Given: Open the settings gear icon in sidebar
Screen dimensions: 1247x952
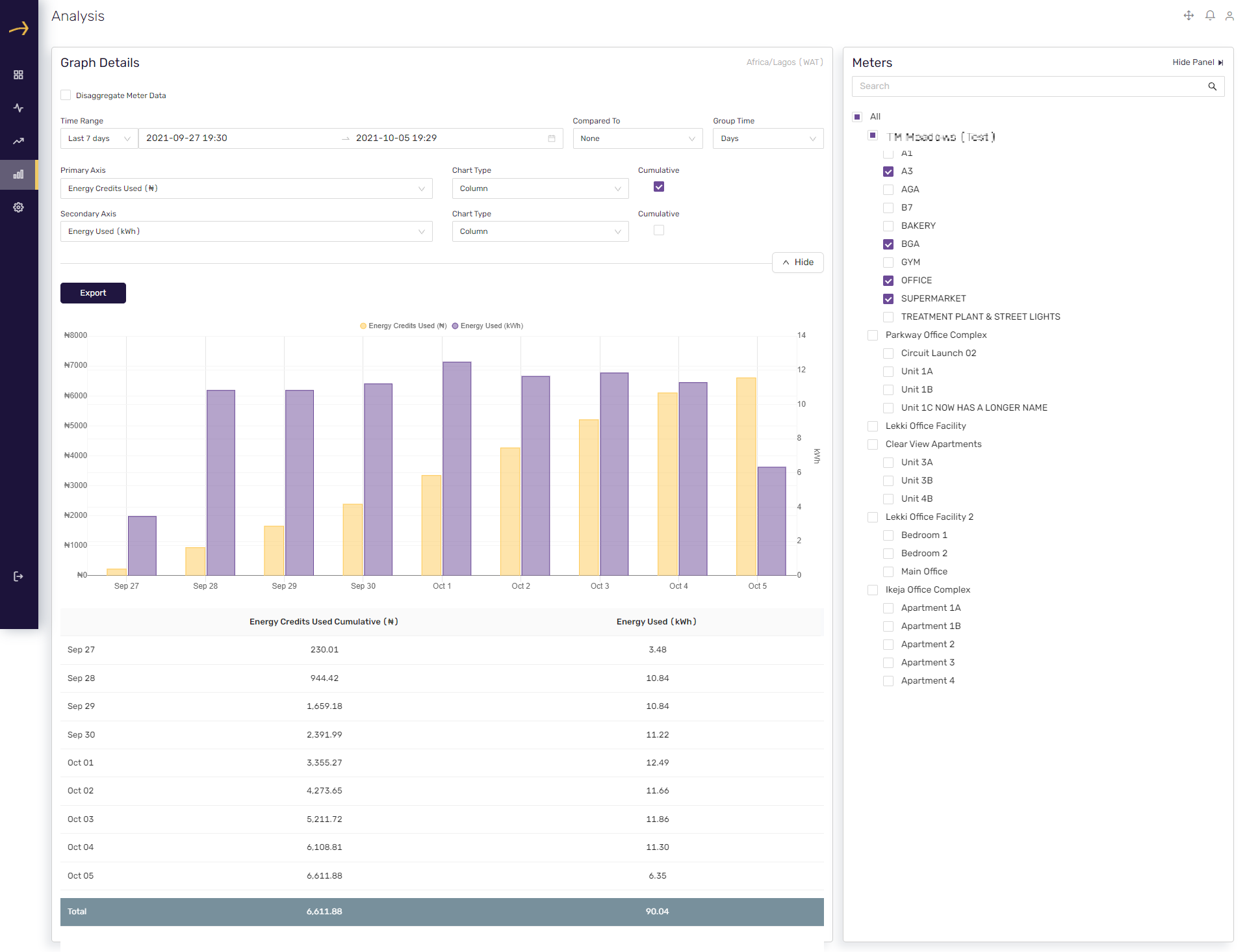Looking at the screenshot, I should 18,207.
